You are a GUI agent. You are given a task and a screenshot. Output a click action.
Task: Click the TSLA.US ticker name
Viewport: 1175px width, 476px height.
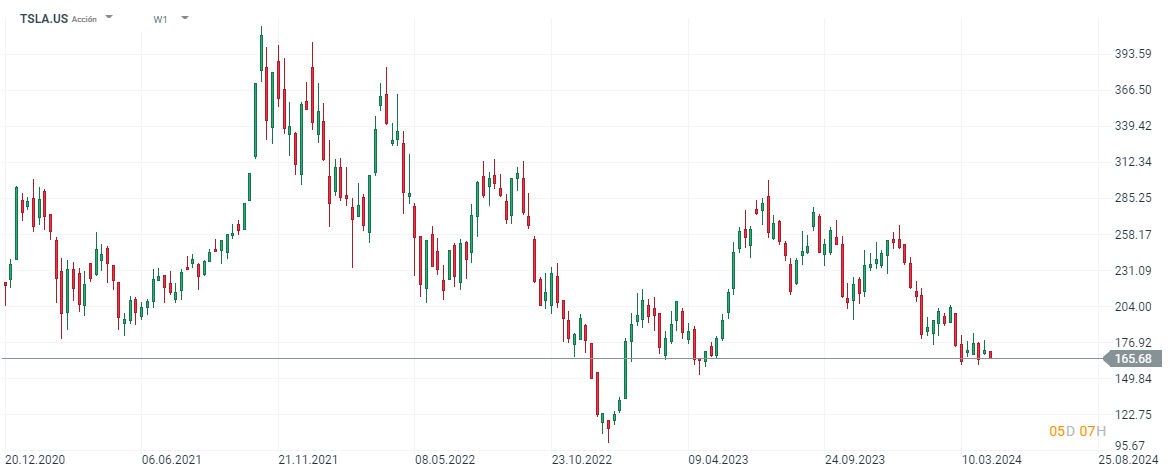[x=44, y=19]
